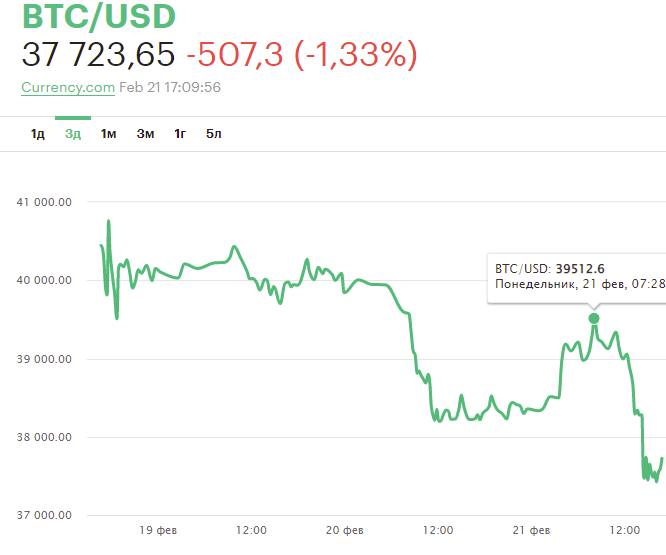Screen dimensions: 666x555
Task: Open the 1г yearly chart tab
Action: tap(180, 134)
